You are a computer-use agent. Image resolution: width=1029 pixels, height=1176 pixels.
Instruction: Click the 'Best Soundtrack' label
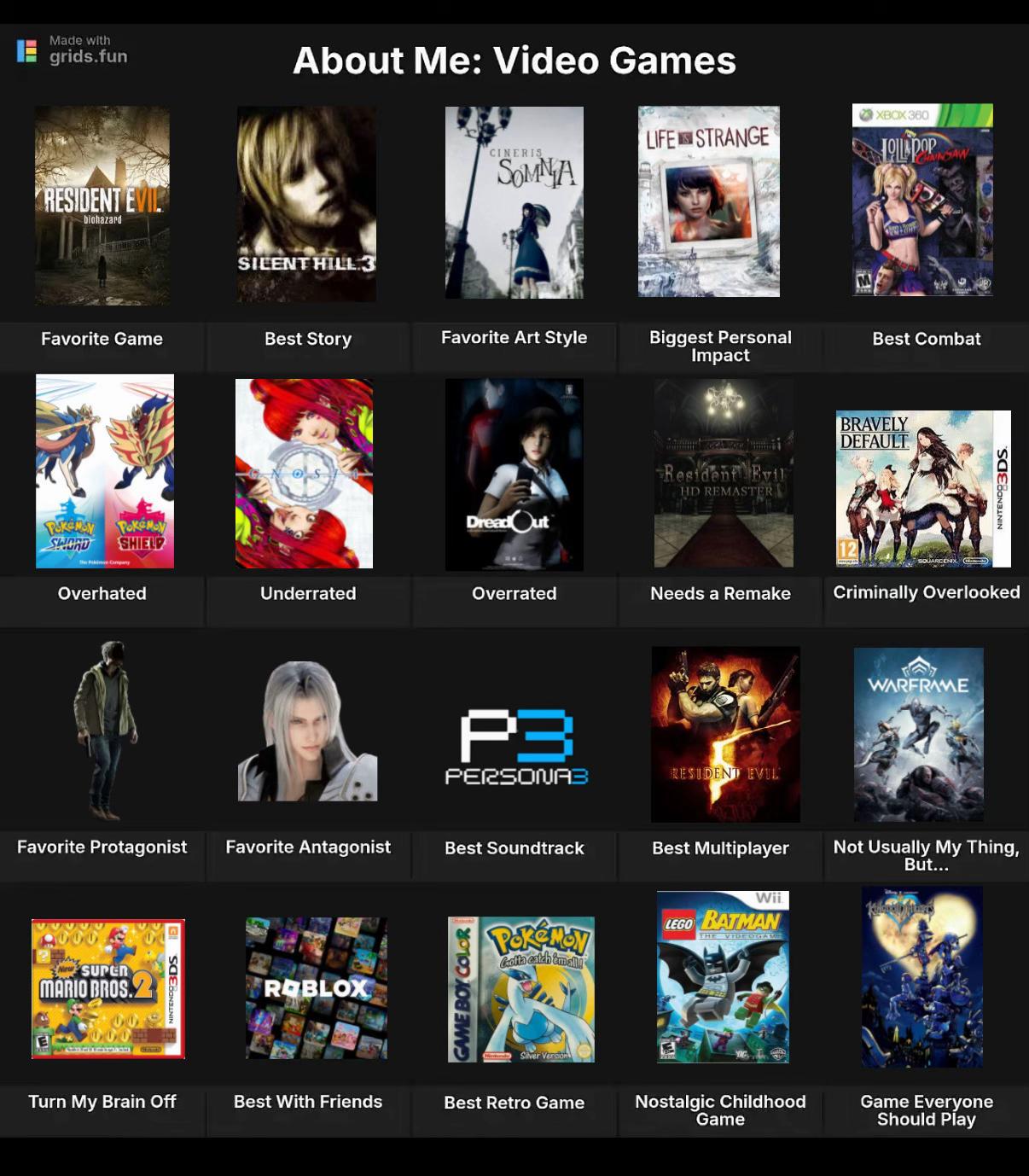514,848
